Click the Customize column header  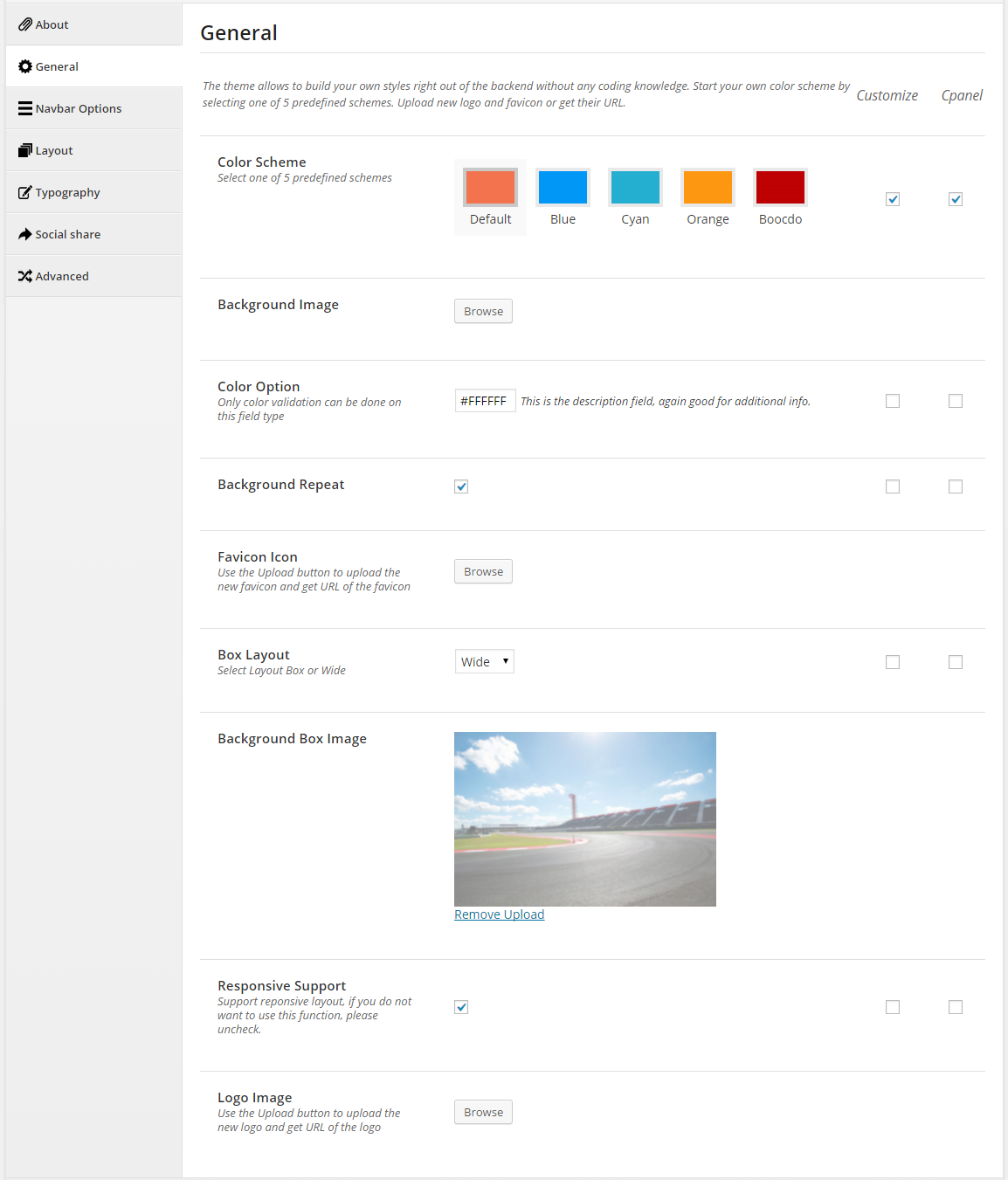887,95
